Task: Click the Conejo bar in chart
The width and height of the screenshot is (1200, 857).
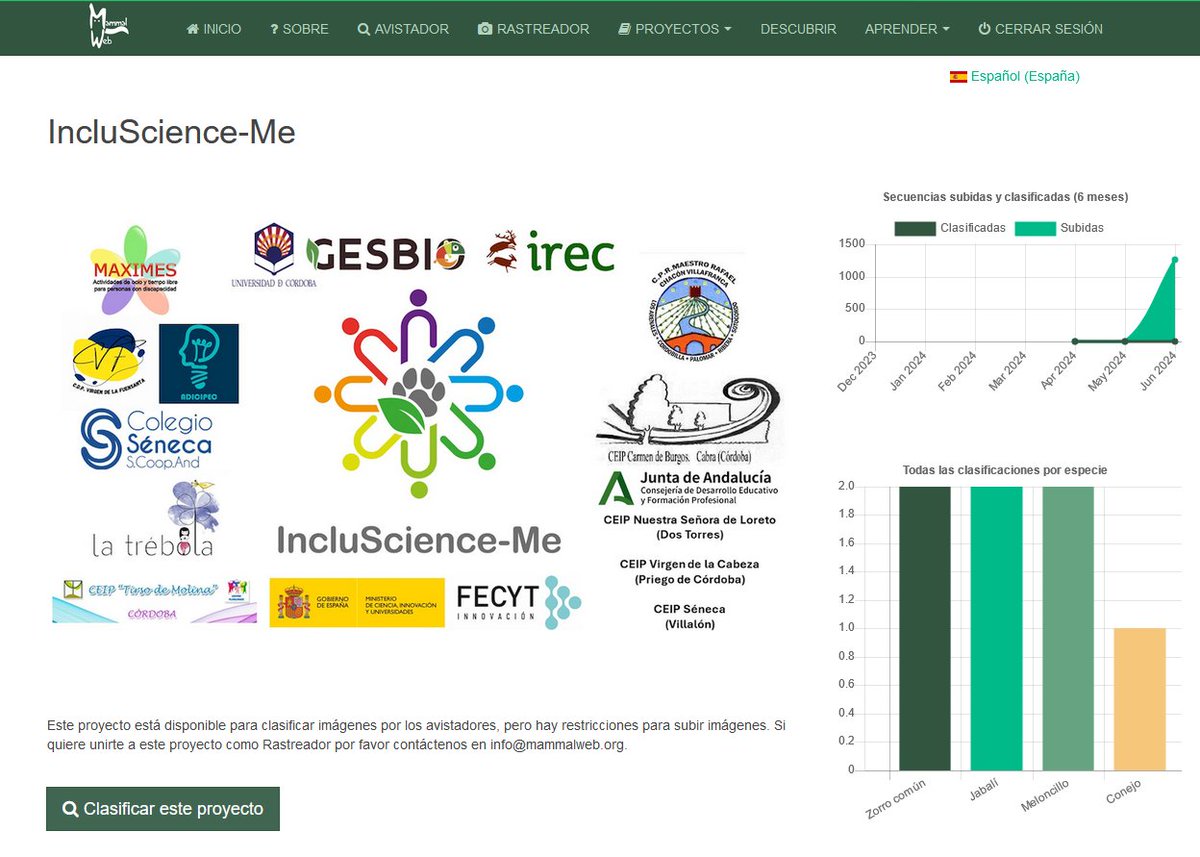Action: [1139, 699]
